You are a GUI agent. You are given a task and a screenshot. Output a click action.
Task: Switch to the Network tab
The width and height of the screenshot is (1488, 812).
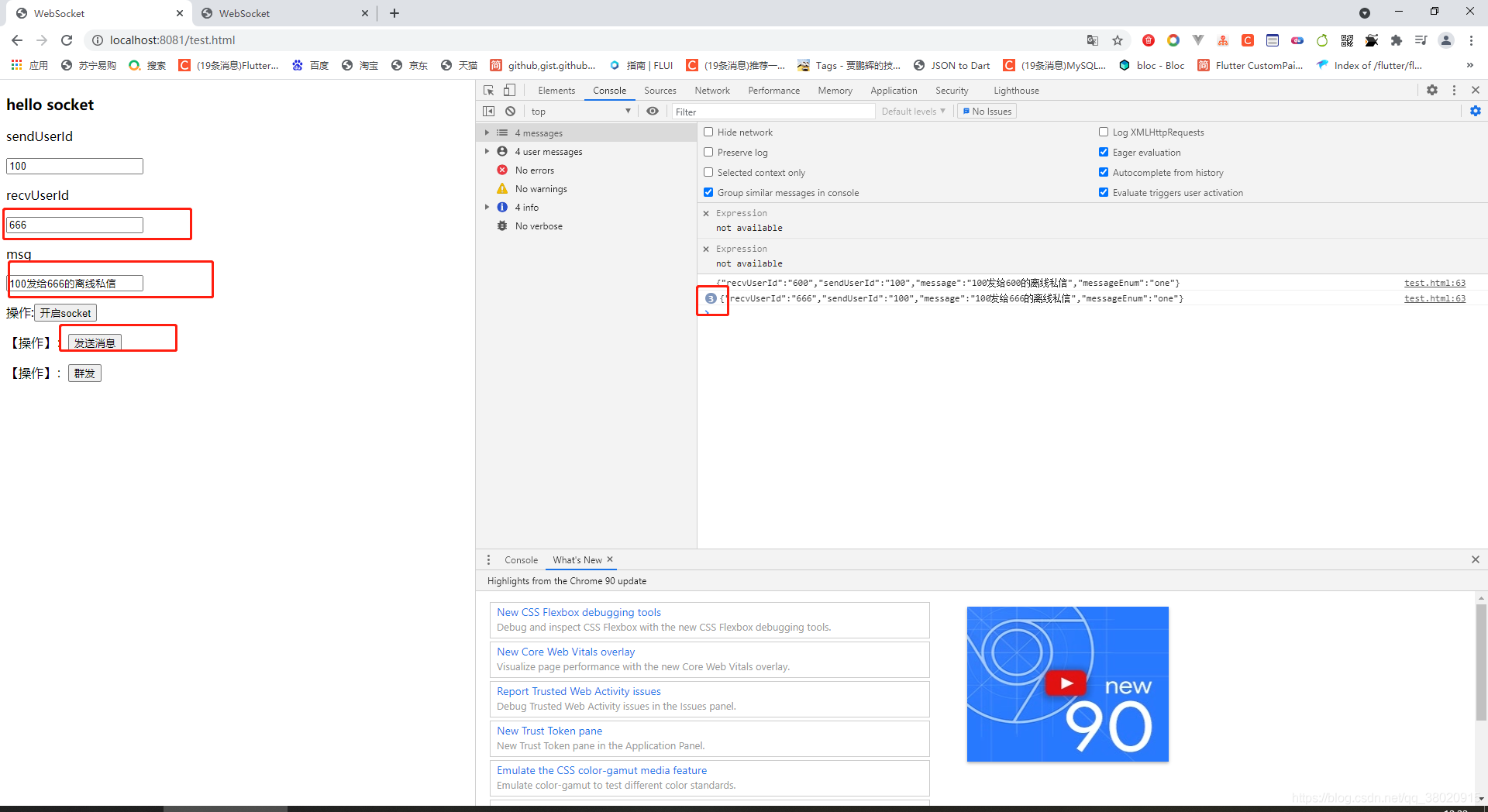click(x=712, y=91)
